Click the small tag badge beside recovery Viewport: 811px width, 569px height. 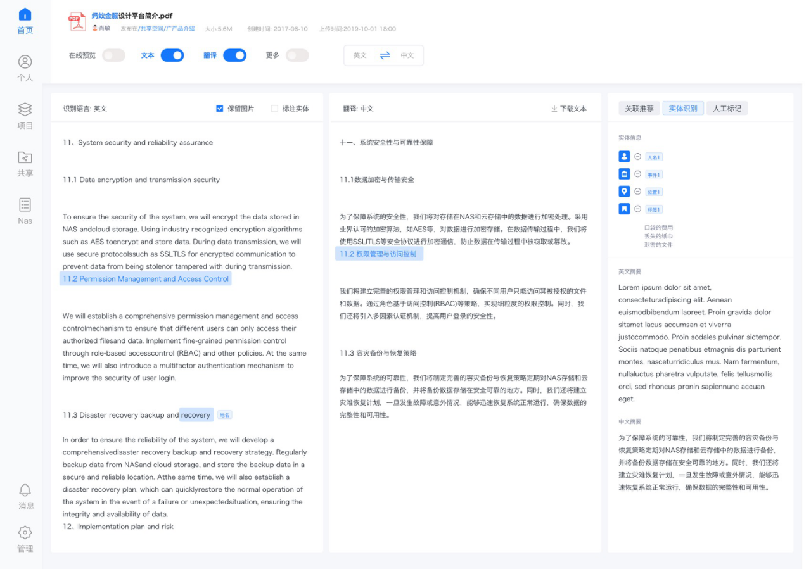224,415
